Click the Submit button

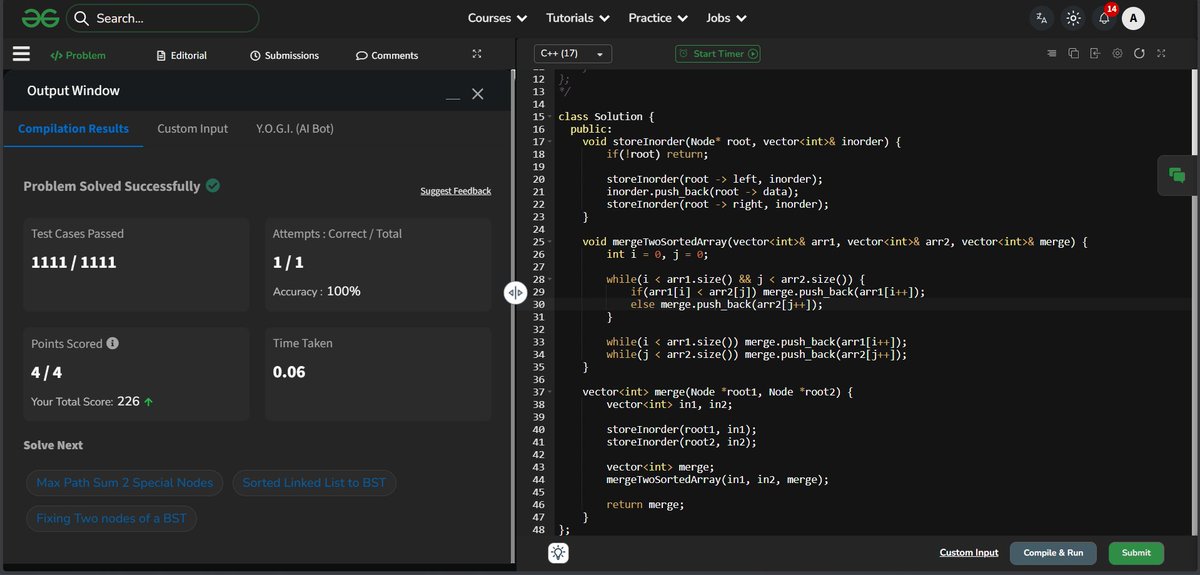(1136, 553)
